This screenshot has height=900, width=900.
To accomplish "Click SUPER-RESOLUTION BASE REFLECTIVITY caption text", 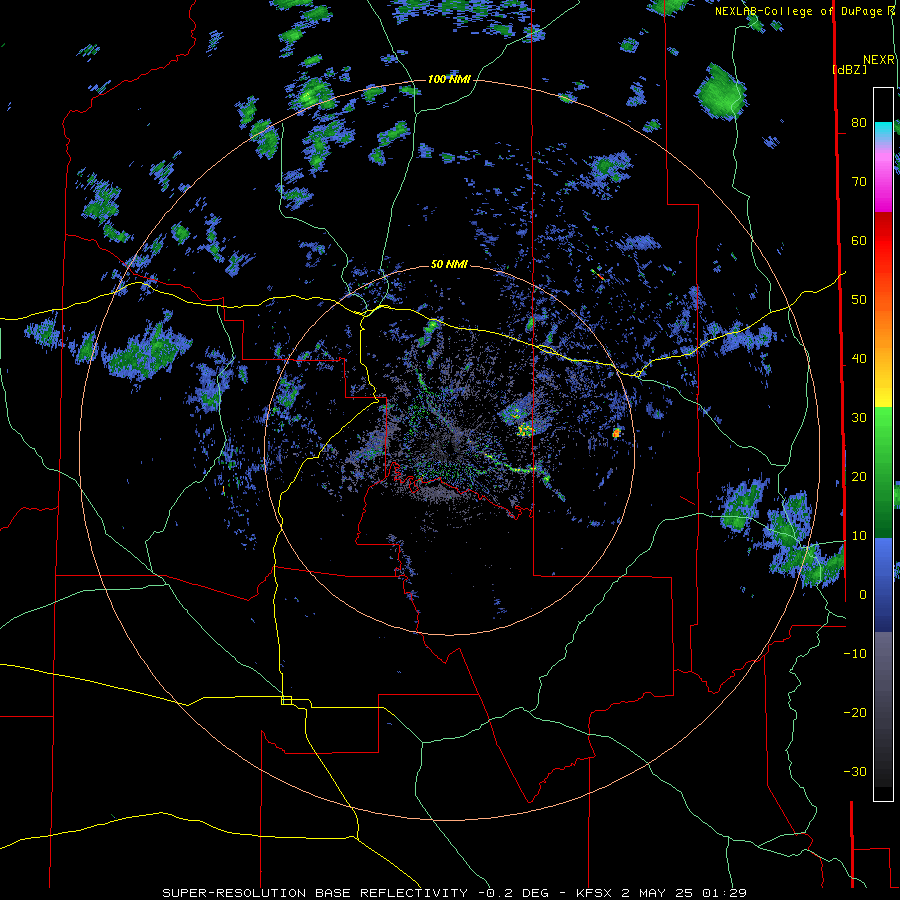I will (315, 893).
